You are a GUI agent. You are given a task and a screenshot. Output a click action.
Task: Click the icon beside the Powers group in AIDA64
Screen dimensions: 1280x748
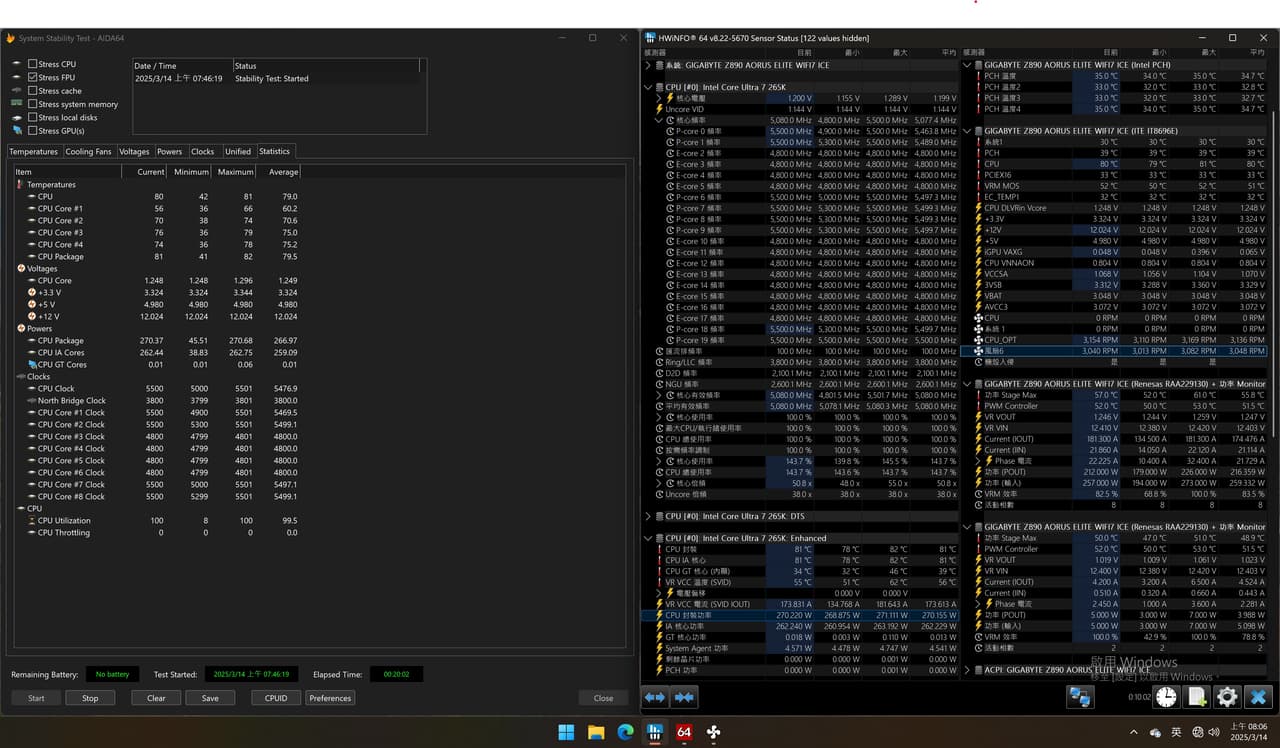(x=21, y=329)
